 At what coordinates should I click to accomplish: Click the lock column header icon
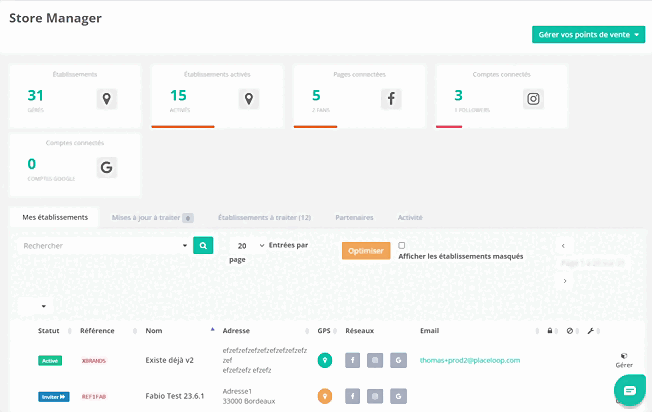point(550,331)
